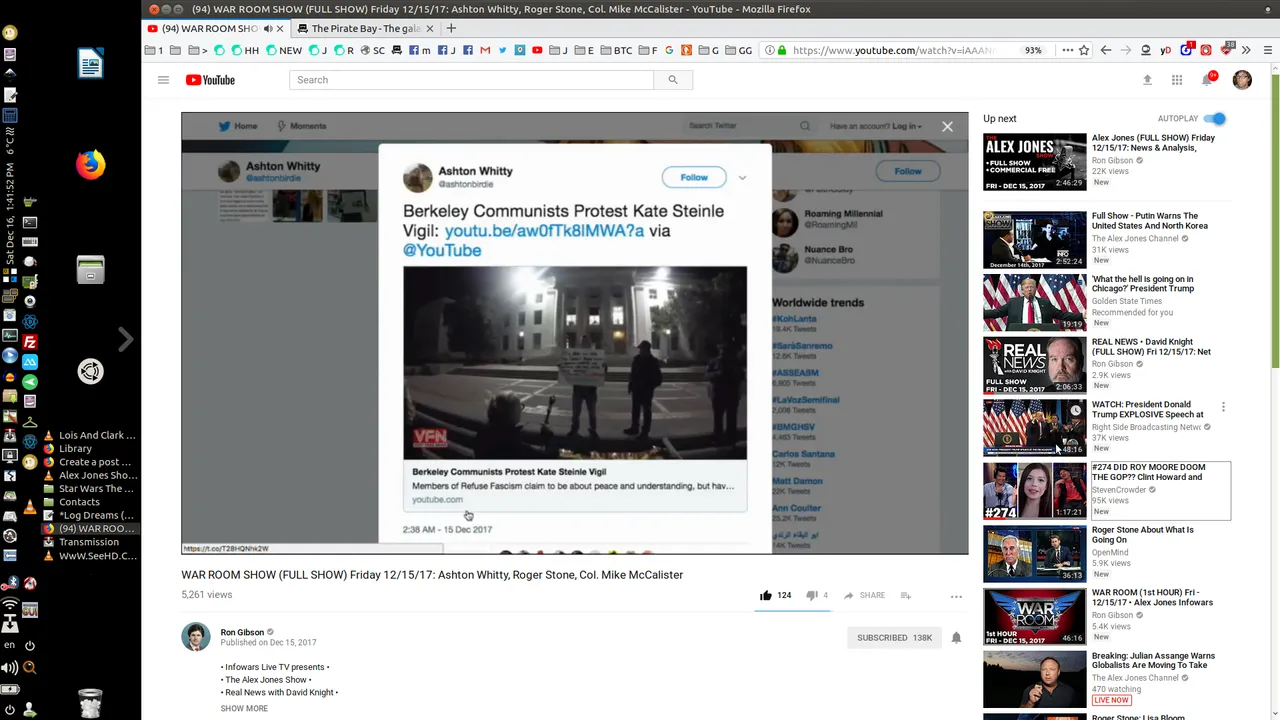Launch Firefox from the desktop icon
1280x720 pixels.
[91, 164]
